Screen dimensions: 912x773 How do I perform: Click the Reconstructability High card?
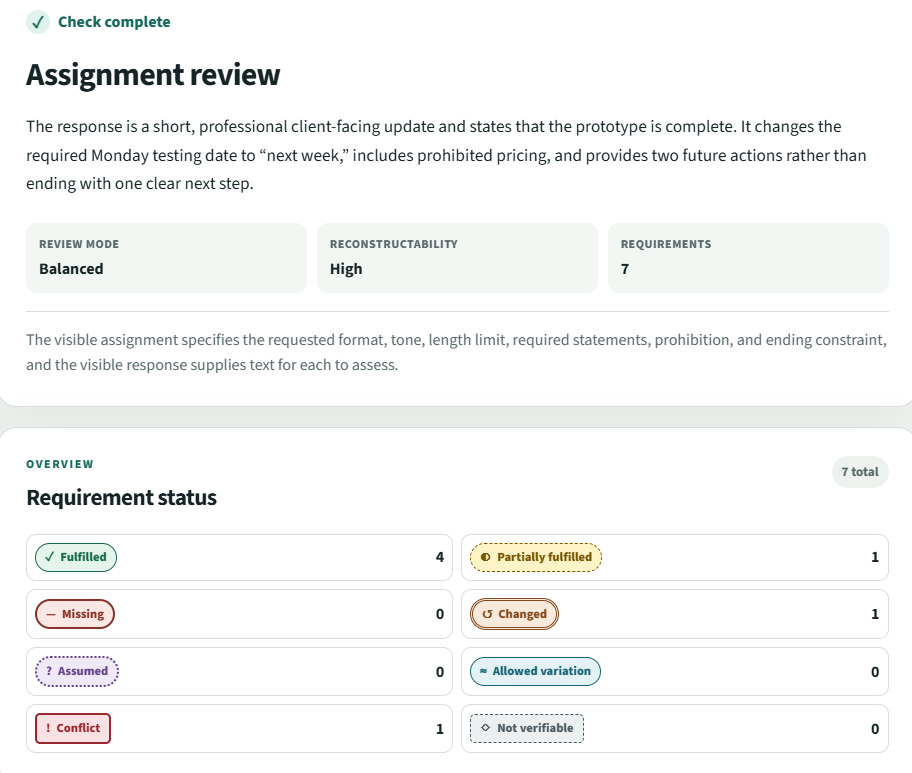pyautogui.click(x=457, y=258)
